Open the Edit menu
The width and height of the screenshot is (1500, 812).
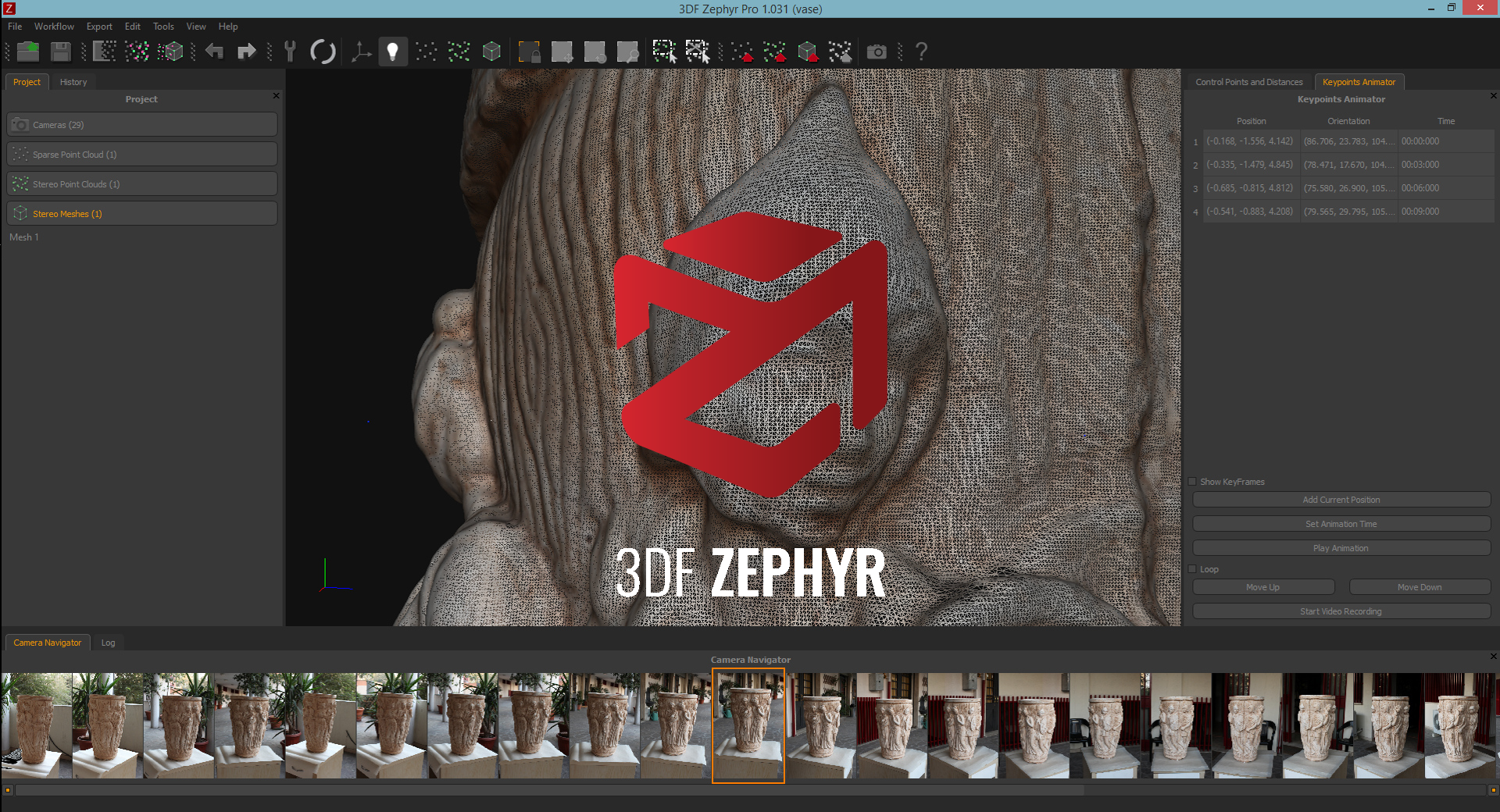coord(133,27)
